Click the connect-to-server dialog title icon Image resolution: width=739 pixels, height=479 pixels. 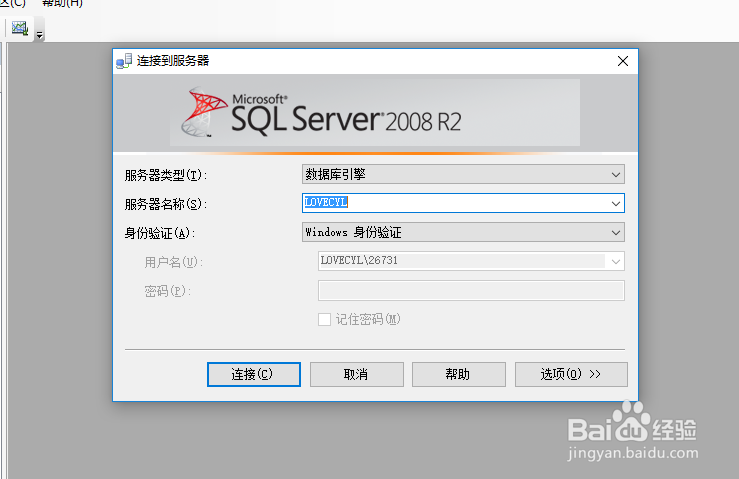123,61
